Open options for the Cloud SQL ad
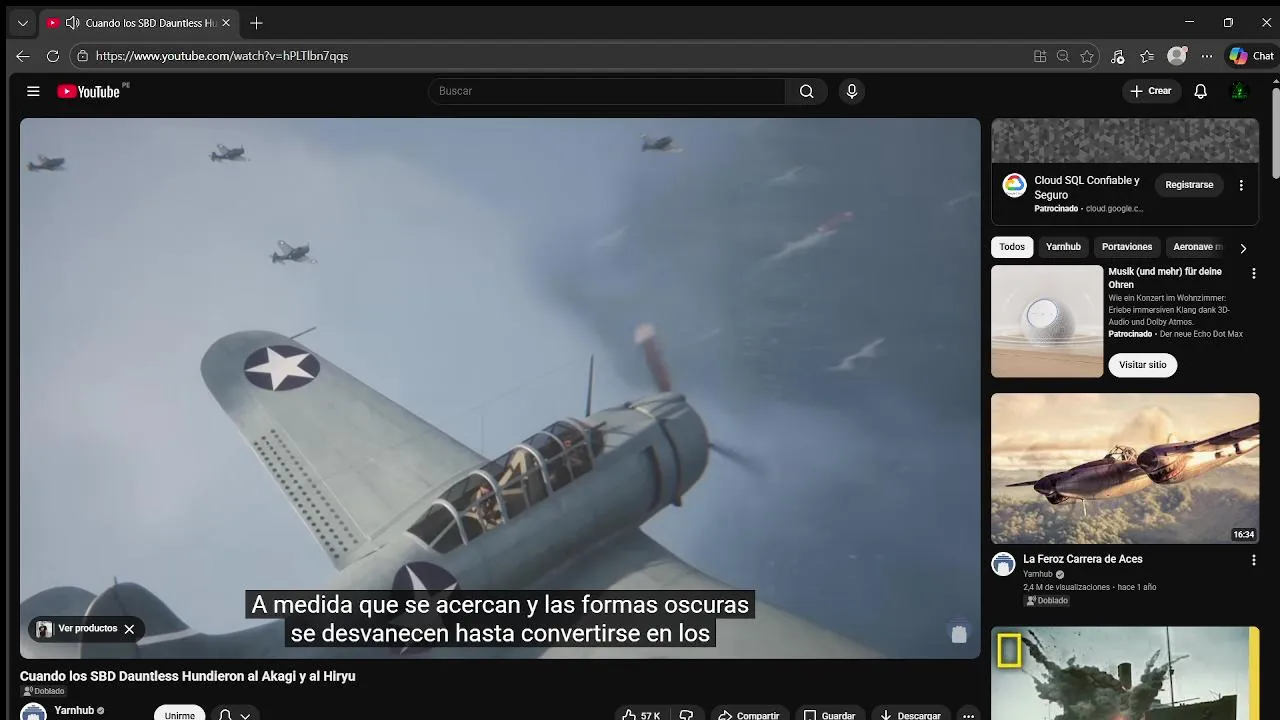This screenshot has height=720, width=1280. (1241, 185)
